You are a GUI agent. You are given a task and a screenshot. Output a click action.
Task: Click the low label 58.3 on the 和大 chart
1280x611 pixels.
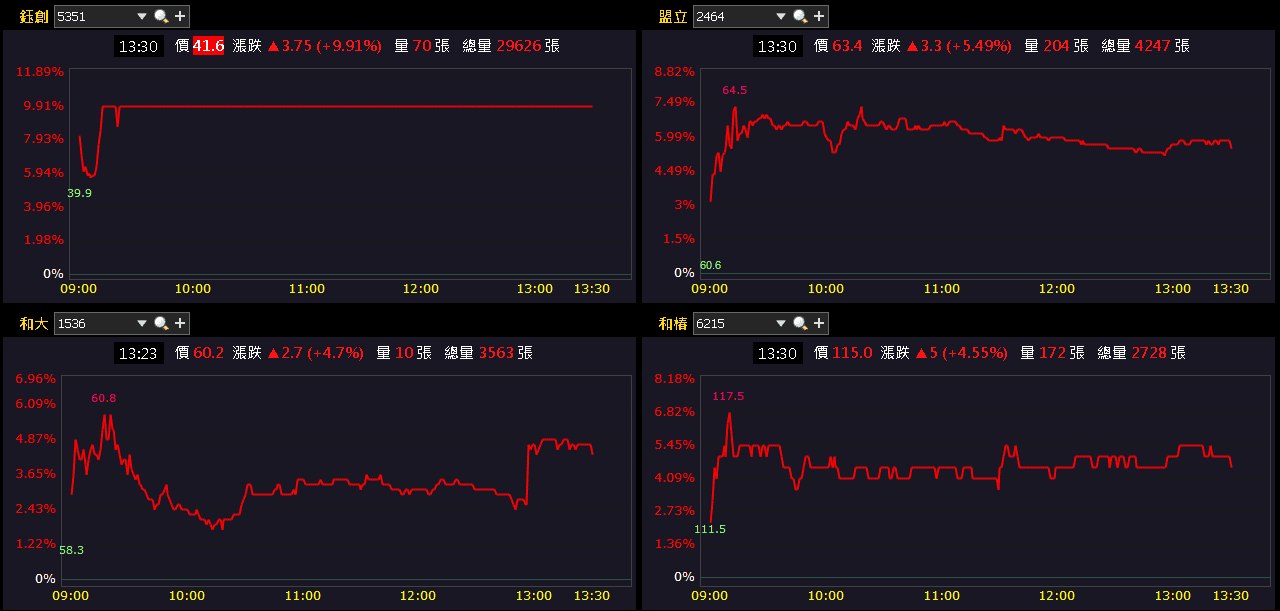pos(71,550)
